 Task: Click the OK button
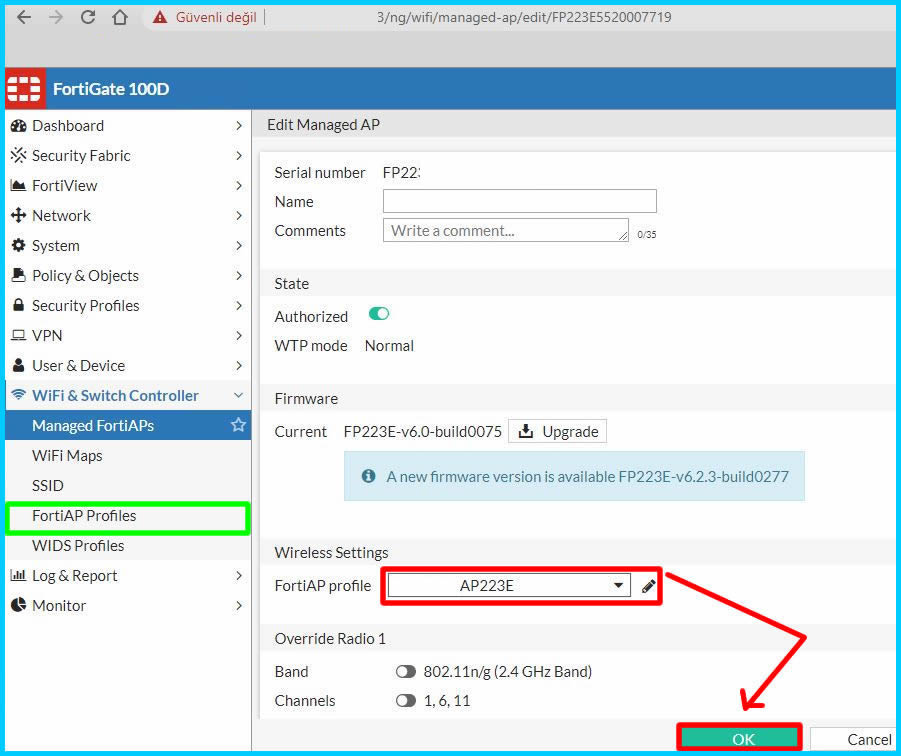(739, 739)
